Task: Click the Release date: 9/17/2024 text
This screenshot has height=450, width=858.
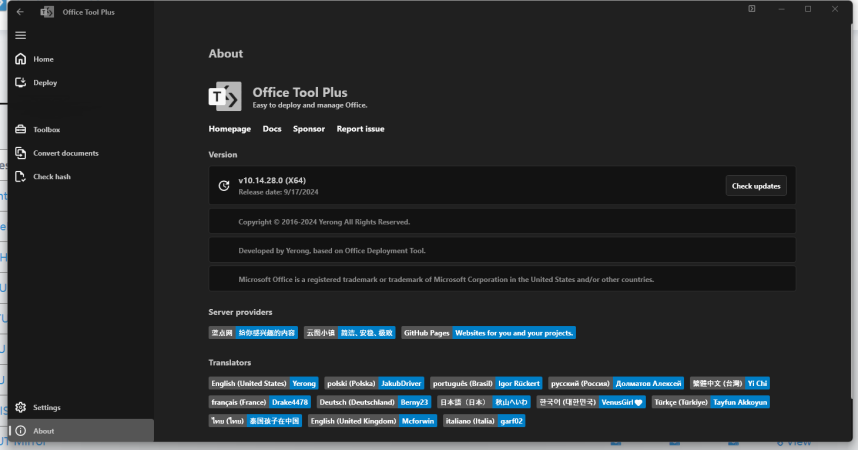Action: 278,192
